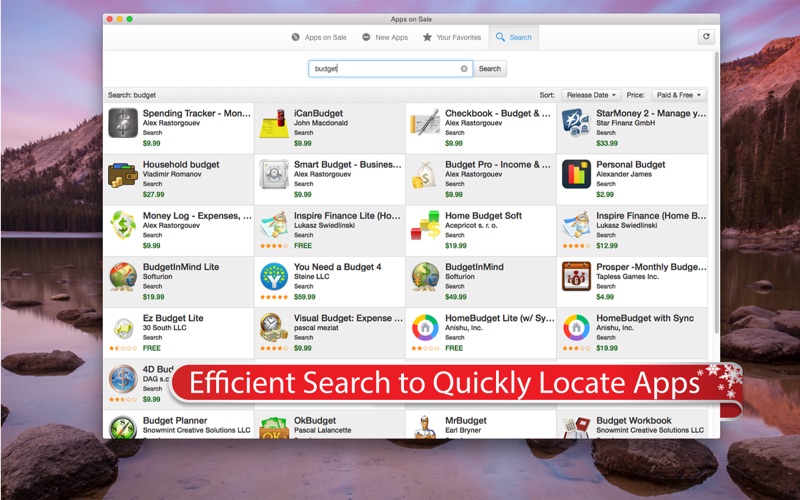Click the Ez Budget Lite icon
Viewport: 800px width, 500px height.
(123, 328)
